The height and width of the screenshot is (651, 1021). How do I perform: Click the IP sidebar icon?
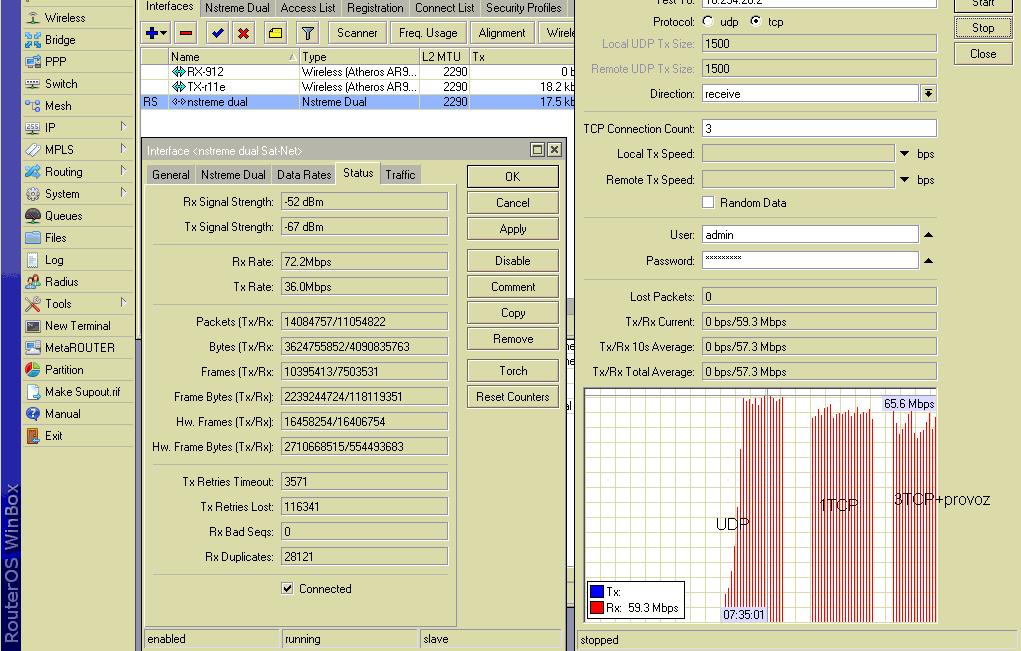click(33, 128)
